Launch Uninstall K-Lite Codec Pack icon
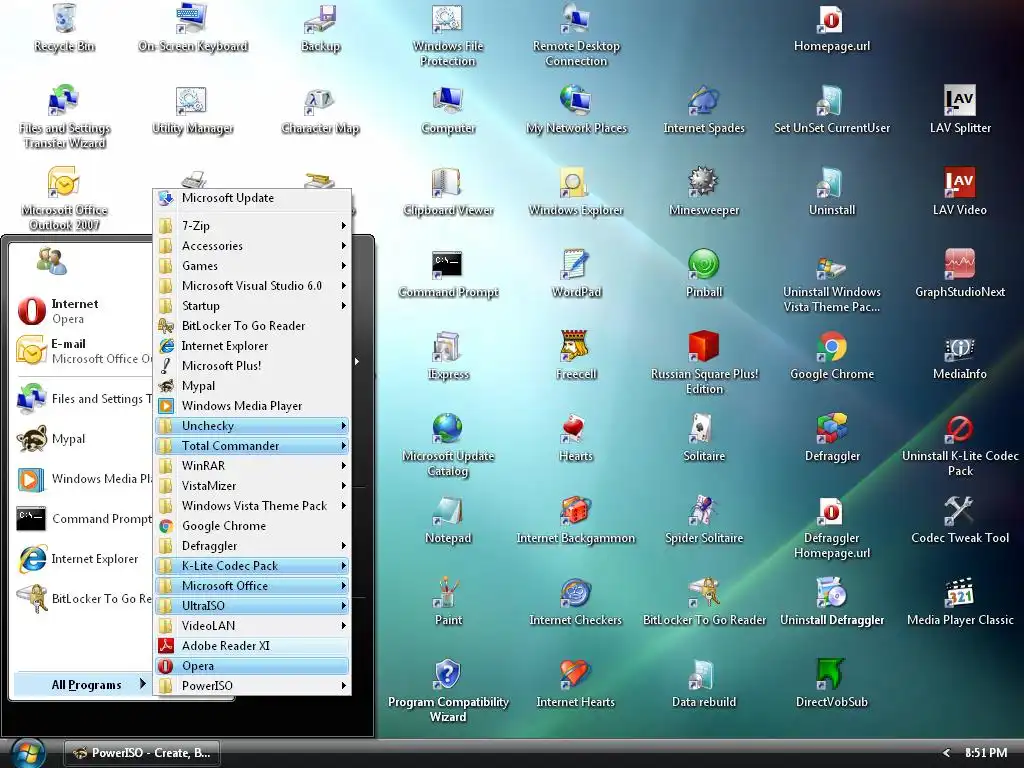The image size is (1024, 768). [960, 445]
